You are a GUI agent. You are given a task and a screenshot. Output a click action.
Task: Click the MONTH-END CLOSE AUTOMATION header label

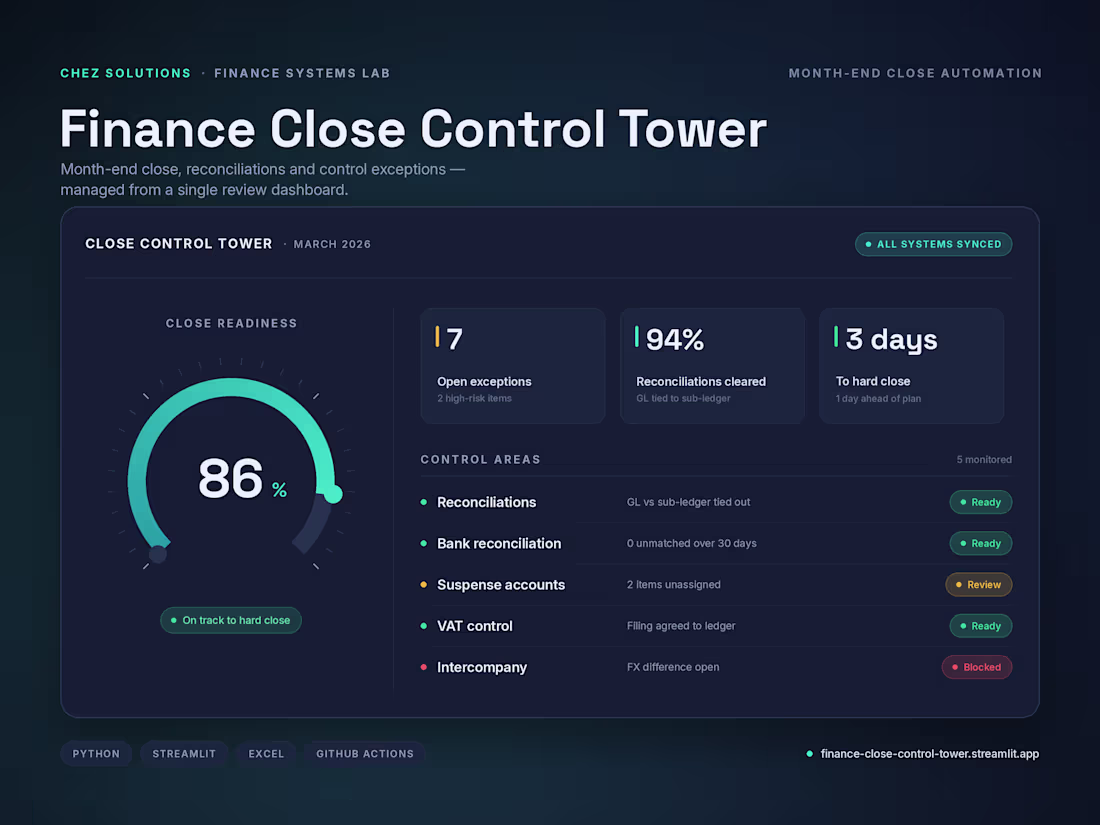[915, 74]
